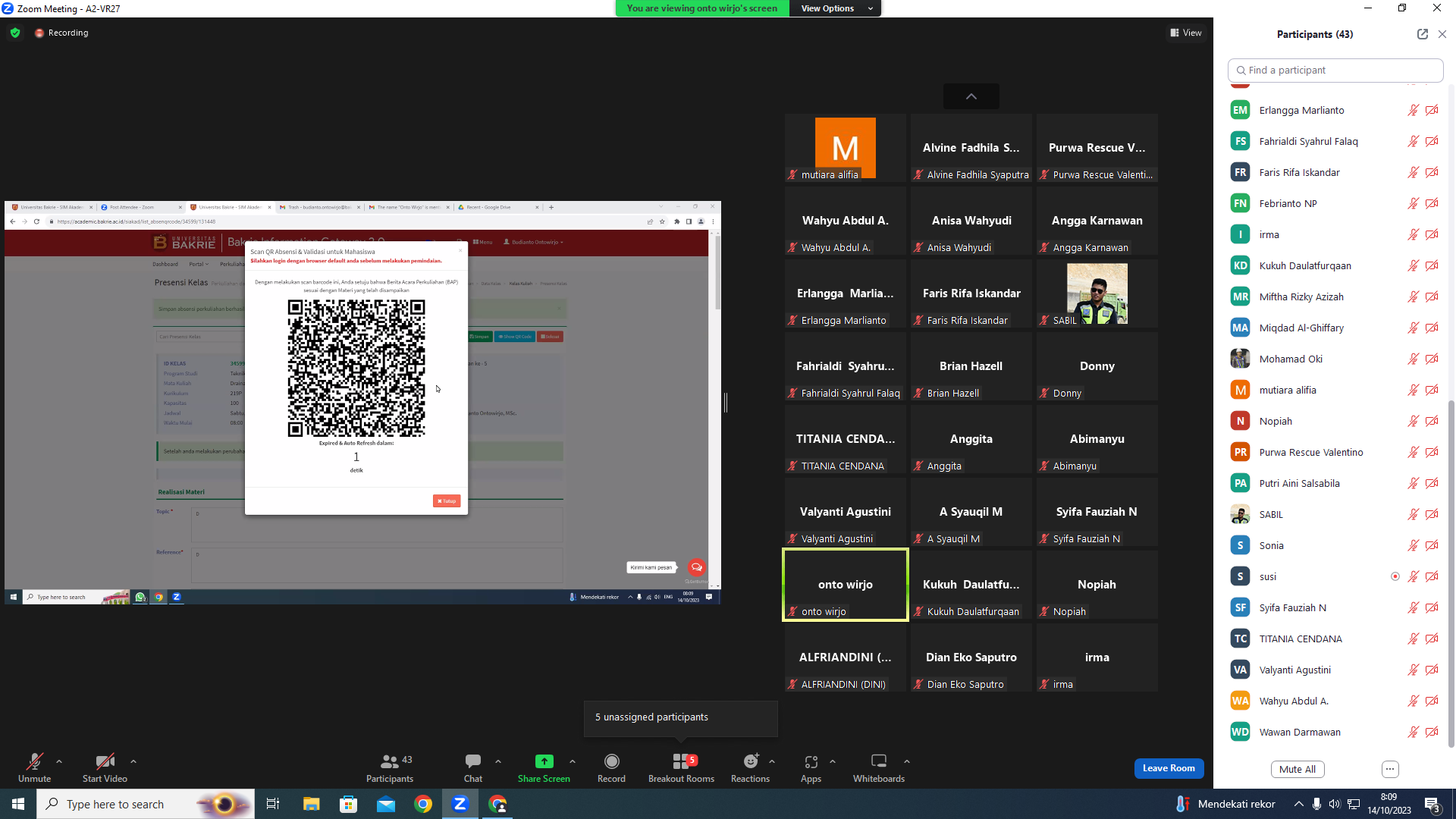Click Task View in the taskbar

click(x=273, y=804)
